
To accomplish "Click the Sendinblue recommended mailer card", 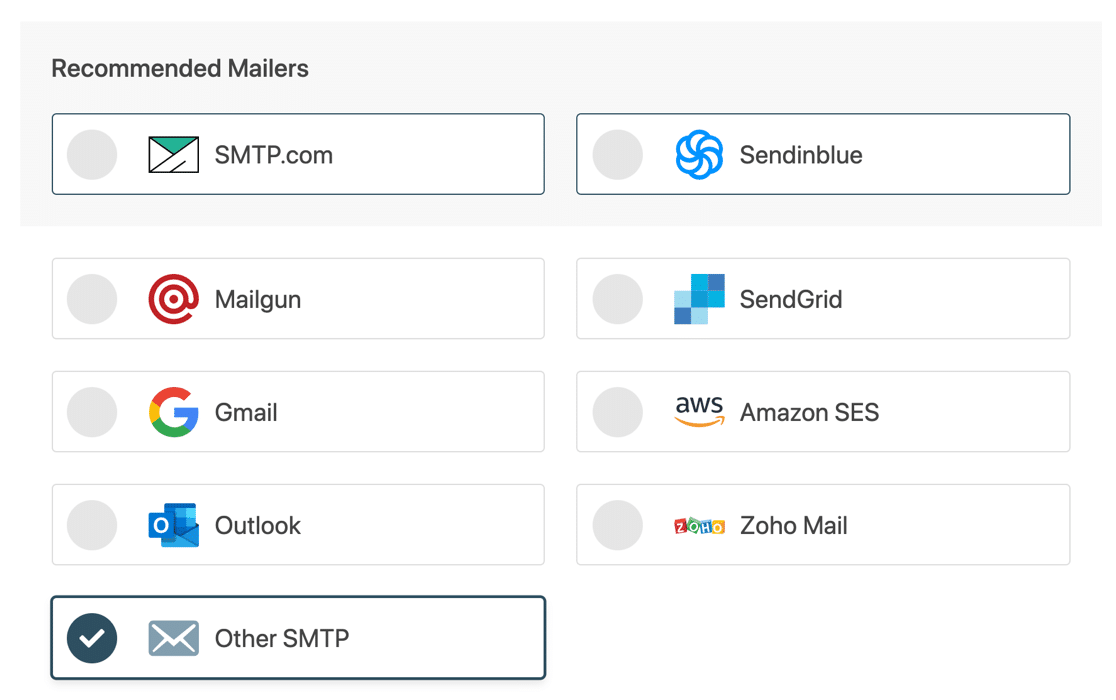I will [822, 153].
